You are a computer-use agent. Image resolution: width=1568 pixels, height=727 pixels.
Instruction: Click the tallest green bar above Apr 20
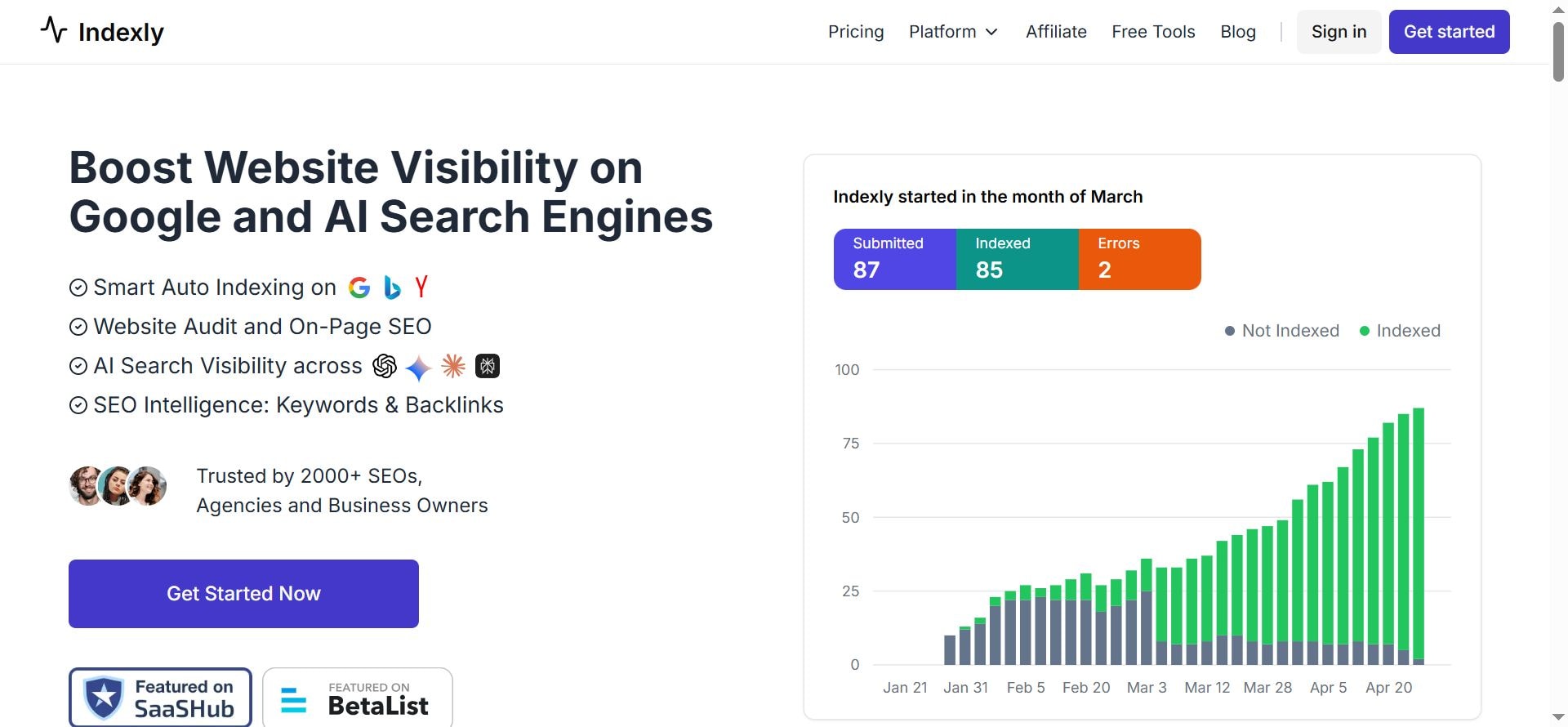click(x=1419, y=531)
